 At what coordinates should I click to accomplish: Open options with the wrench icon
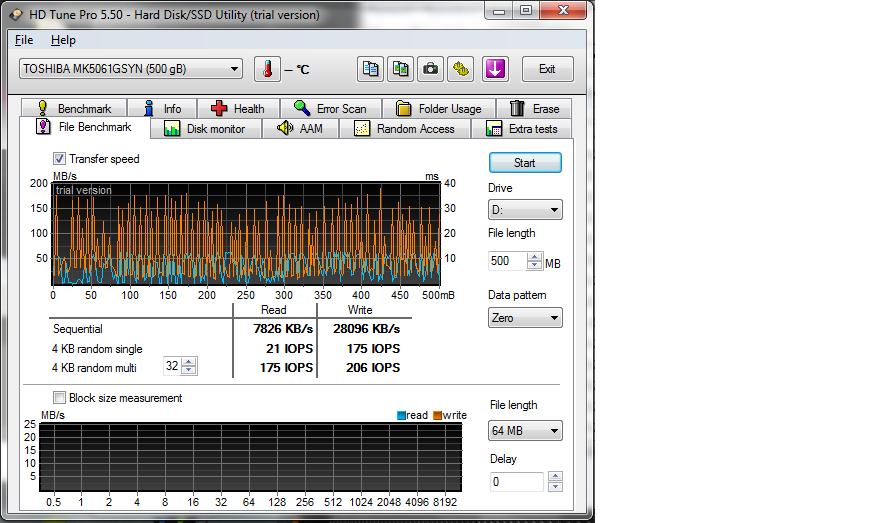click(461, 69)
